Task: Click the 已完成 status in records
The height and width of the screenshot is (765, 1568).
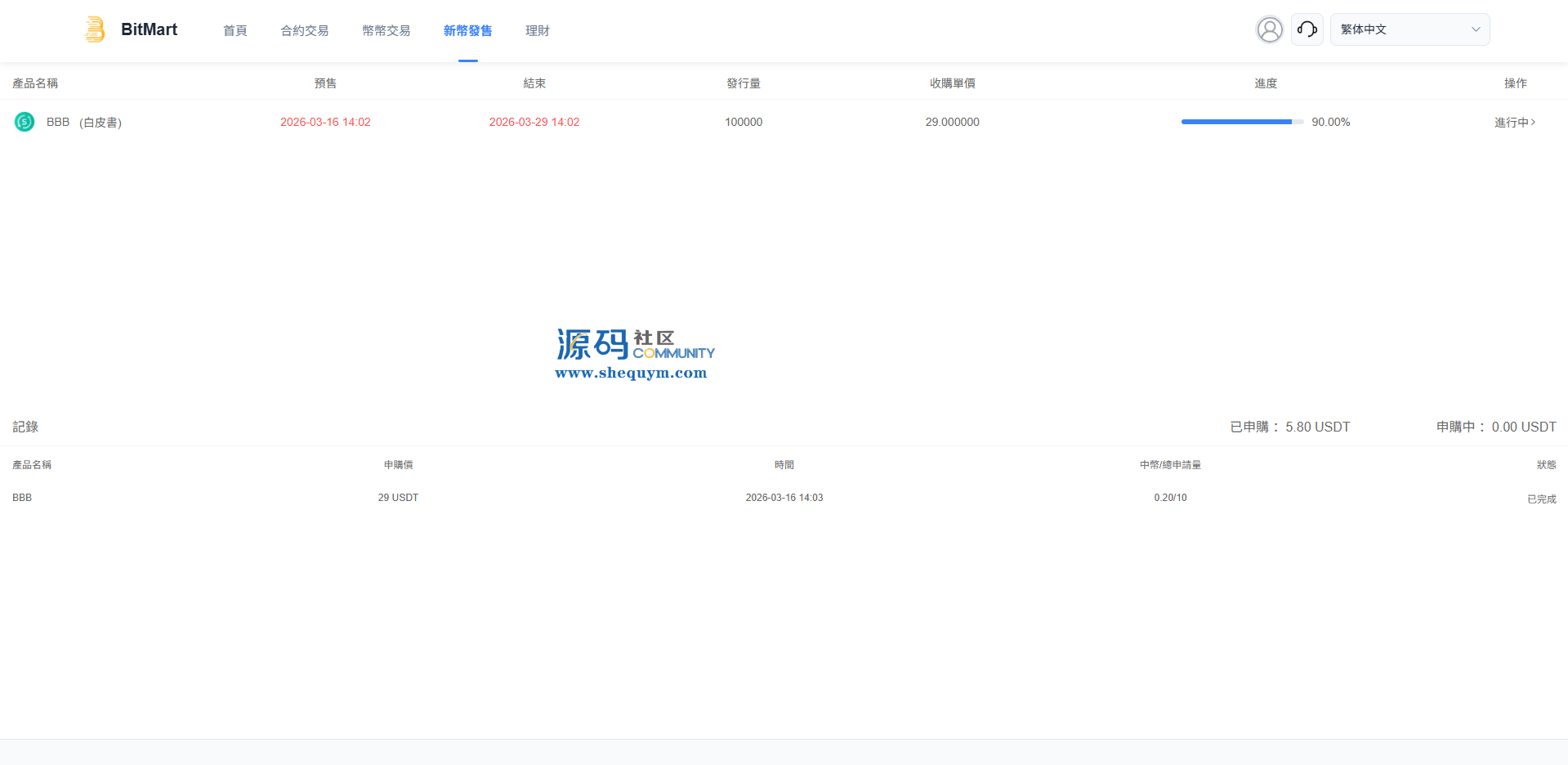Action: 1541,499
